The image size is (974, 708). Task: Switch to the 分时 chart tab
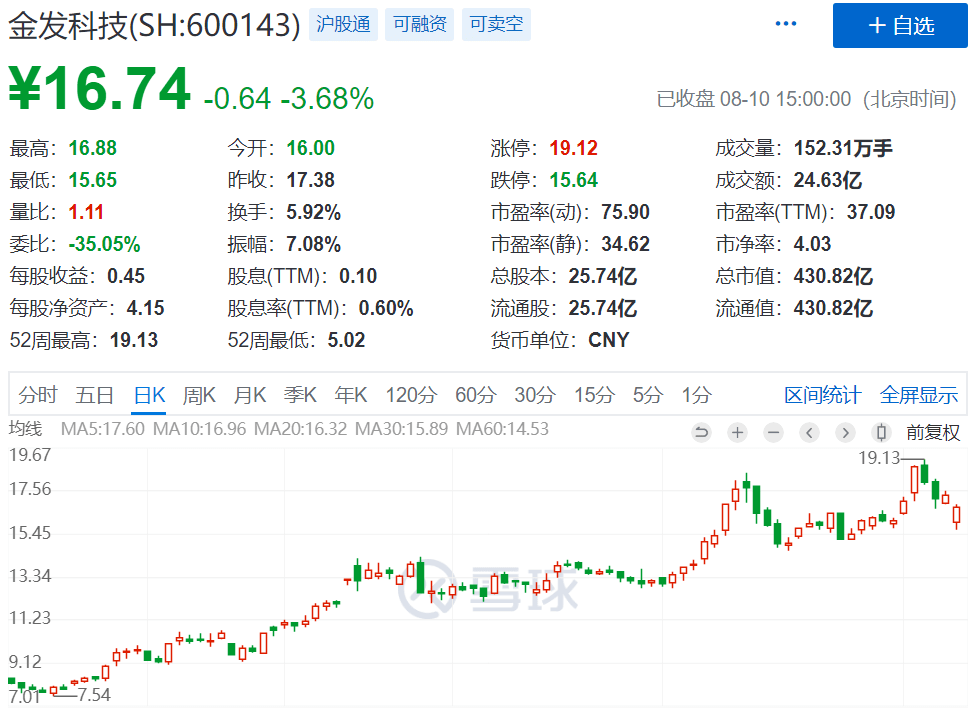[x=38, y=395]
